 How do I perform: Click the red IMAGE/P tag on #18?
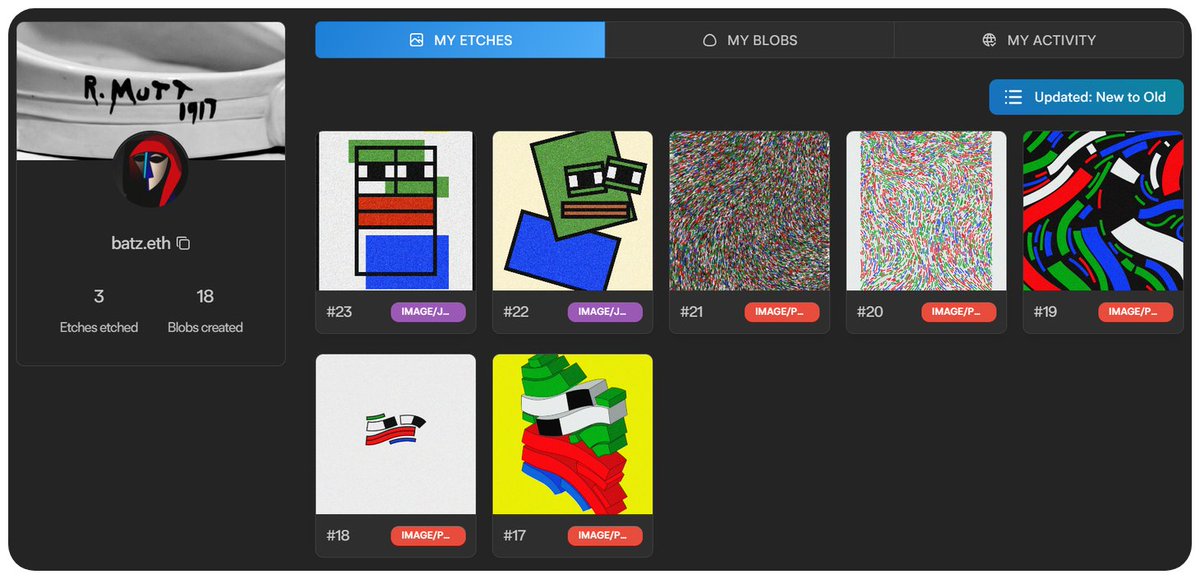pyautogui.click(x=428, y=536)
